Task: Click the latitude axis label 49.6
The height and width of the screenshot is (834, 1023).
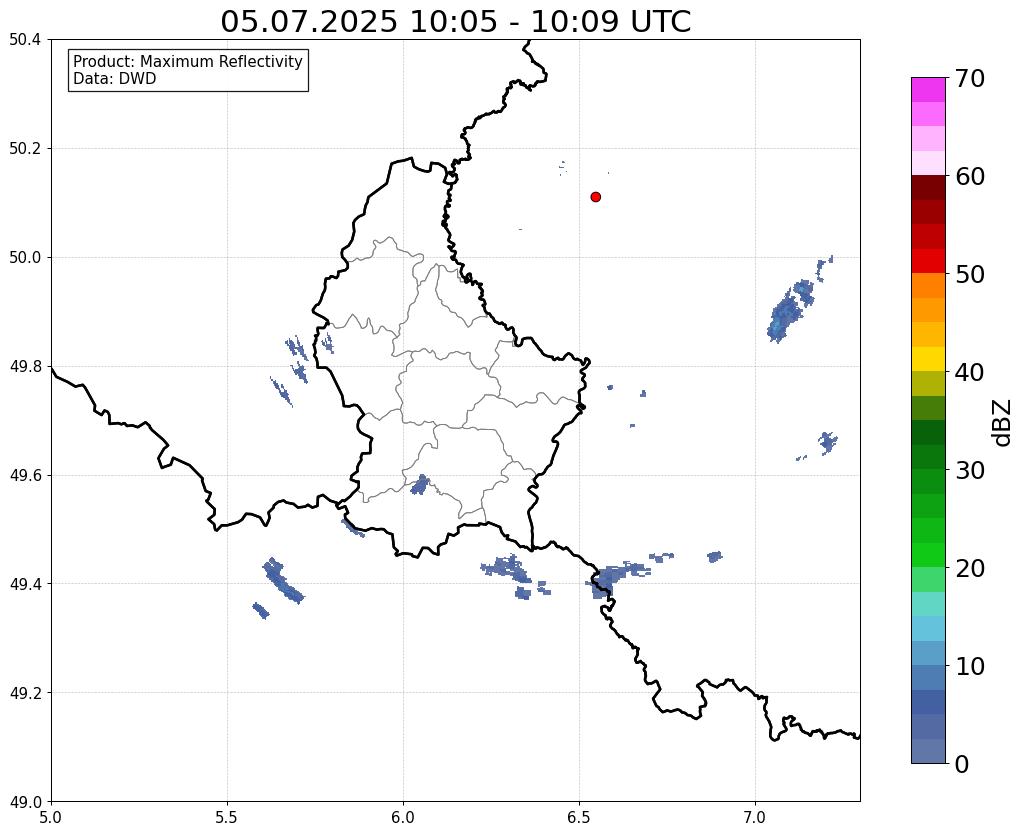Action: [25, 475]
